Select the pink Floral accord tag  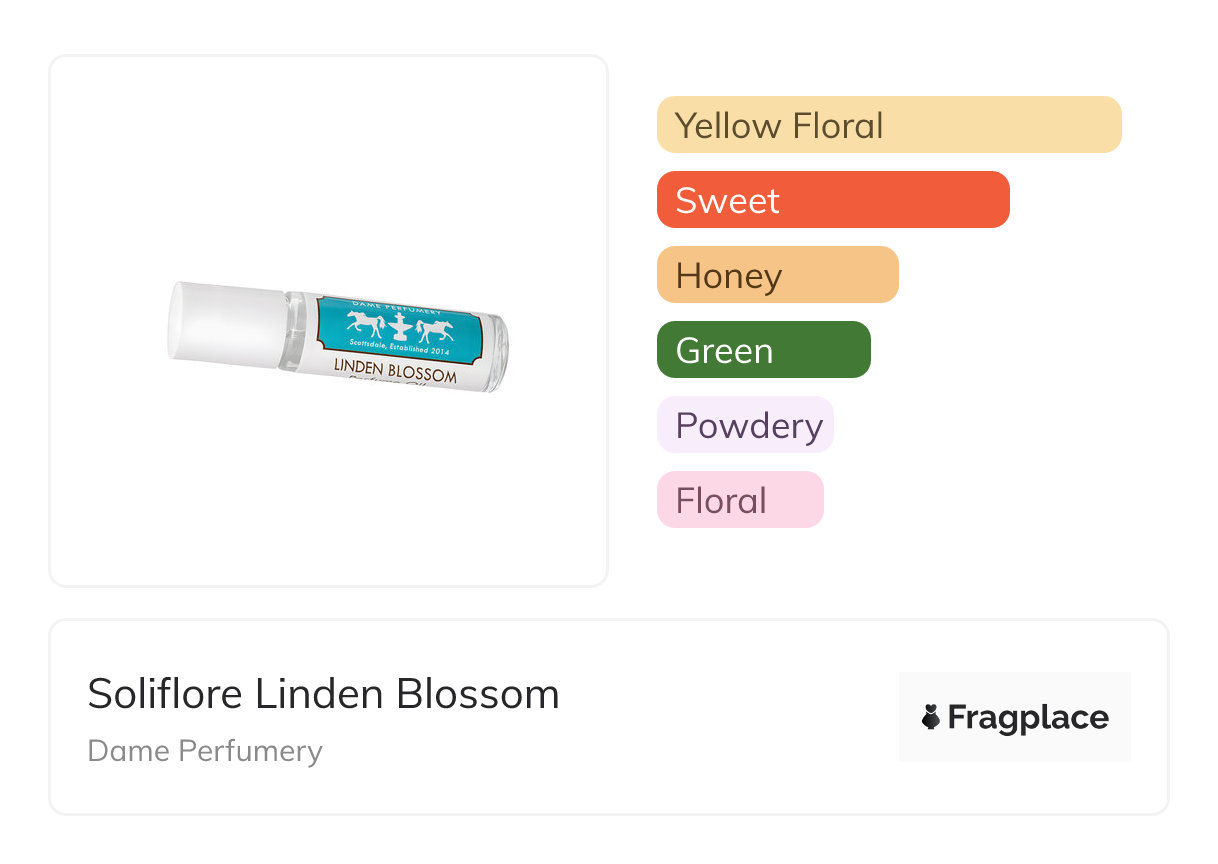click(740, 500)
